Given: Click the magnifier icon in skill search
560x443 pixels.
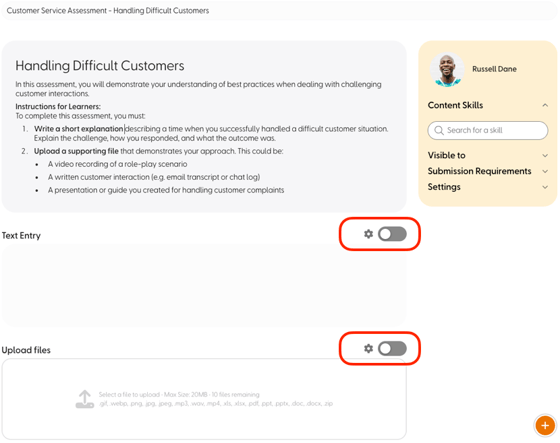Looking at the screenshot, I should pos(439,130).
